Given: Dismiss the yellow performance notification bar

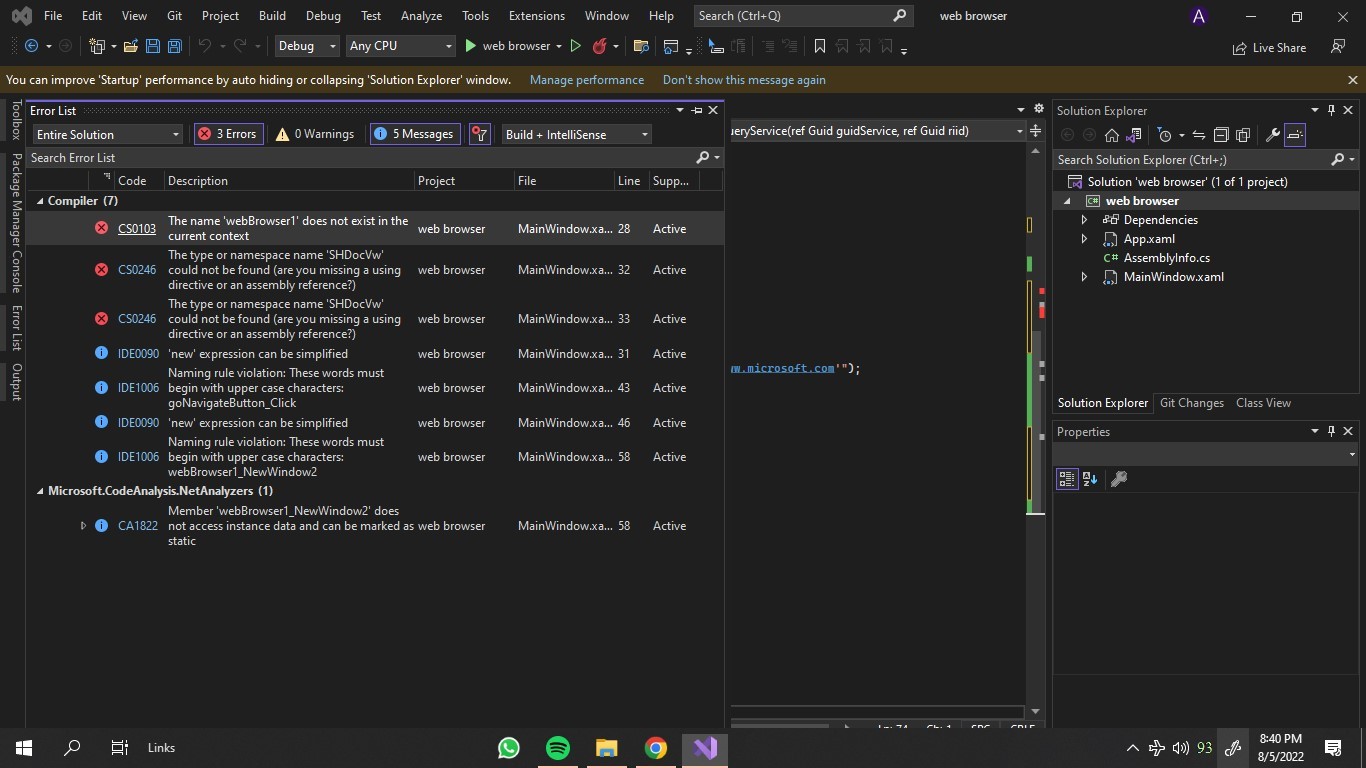Looking at the screenshot, I should 1352,80.
